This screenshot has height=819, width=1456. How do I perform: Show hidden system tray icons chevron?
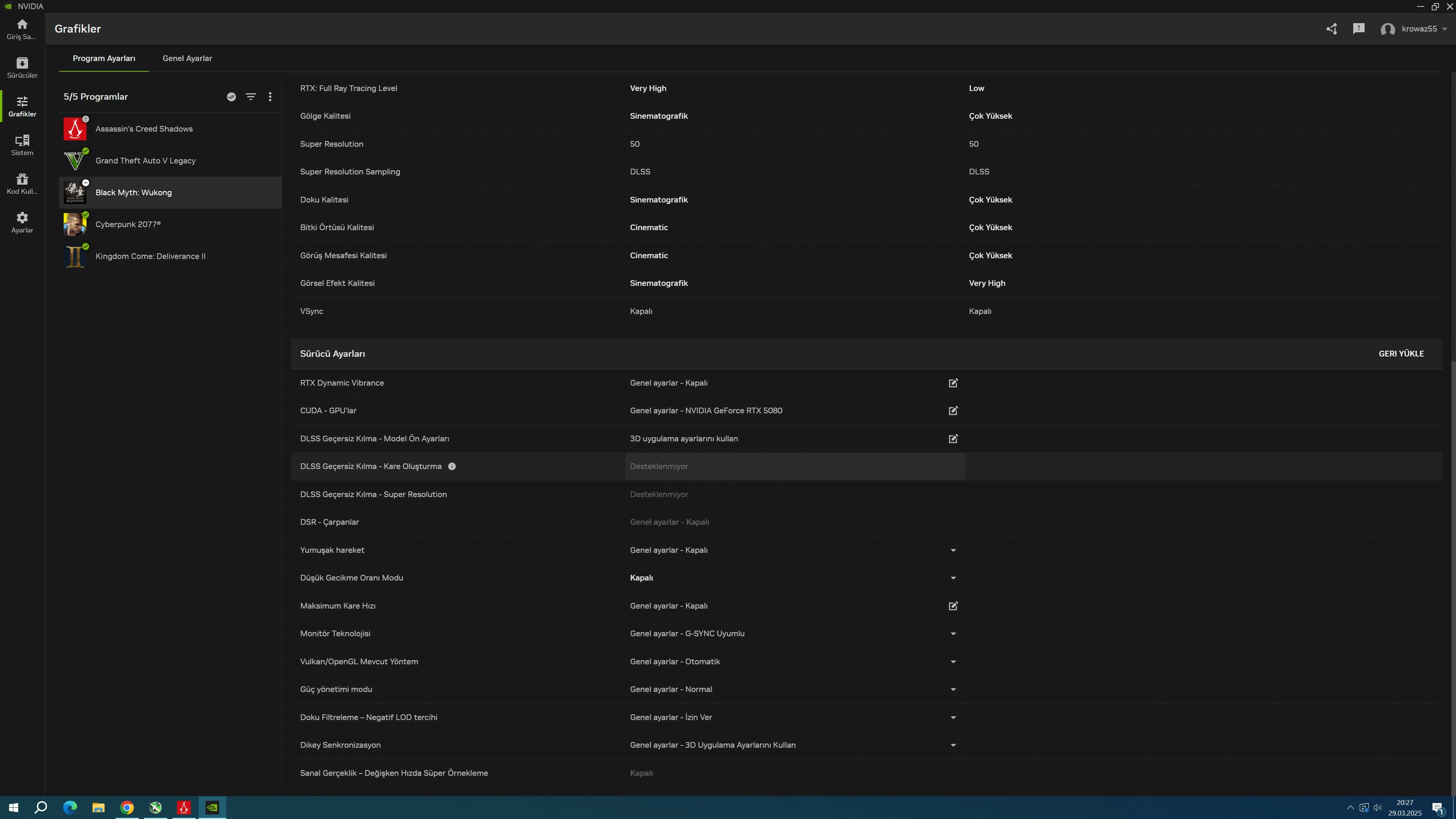[1350, 808]
